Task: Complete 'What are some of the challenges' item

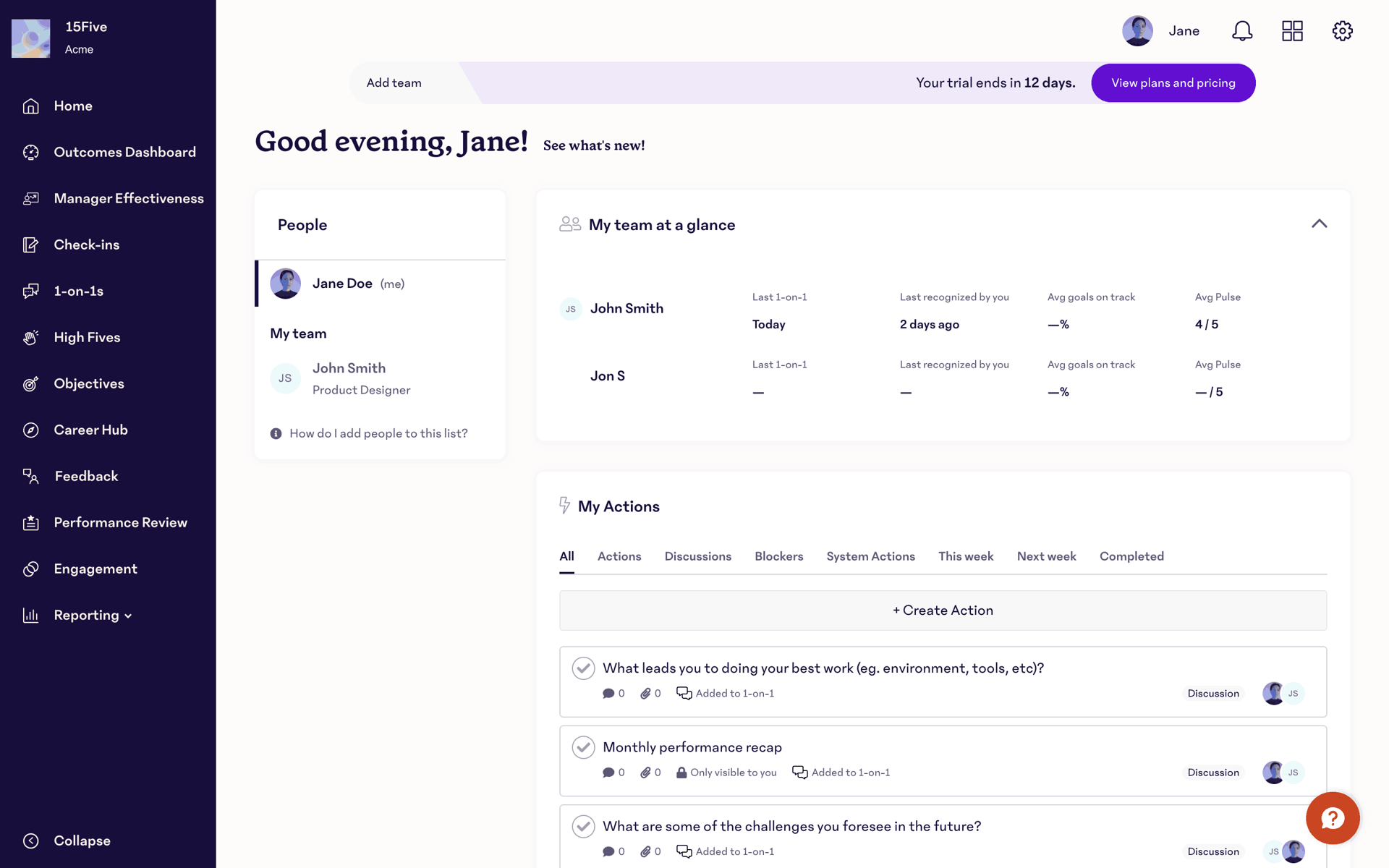Action: pos(583,826)
